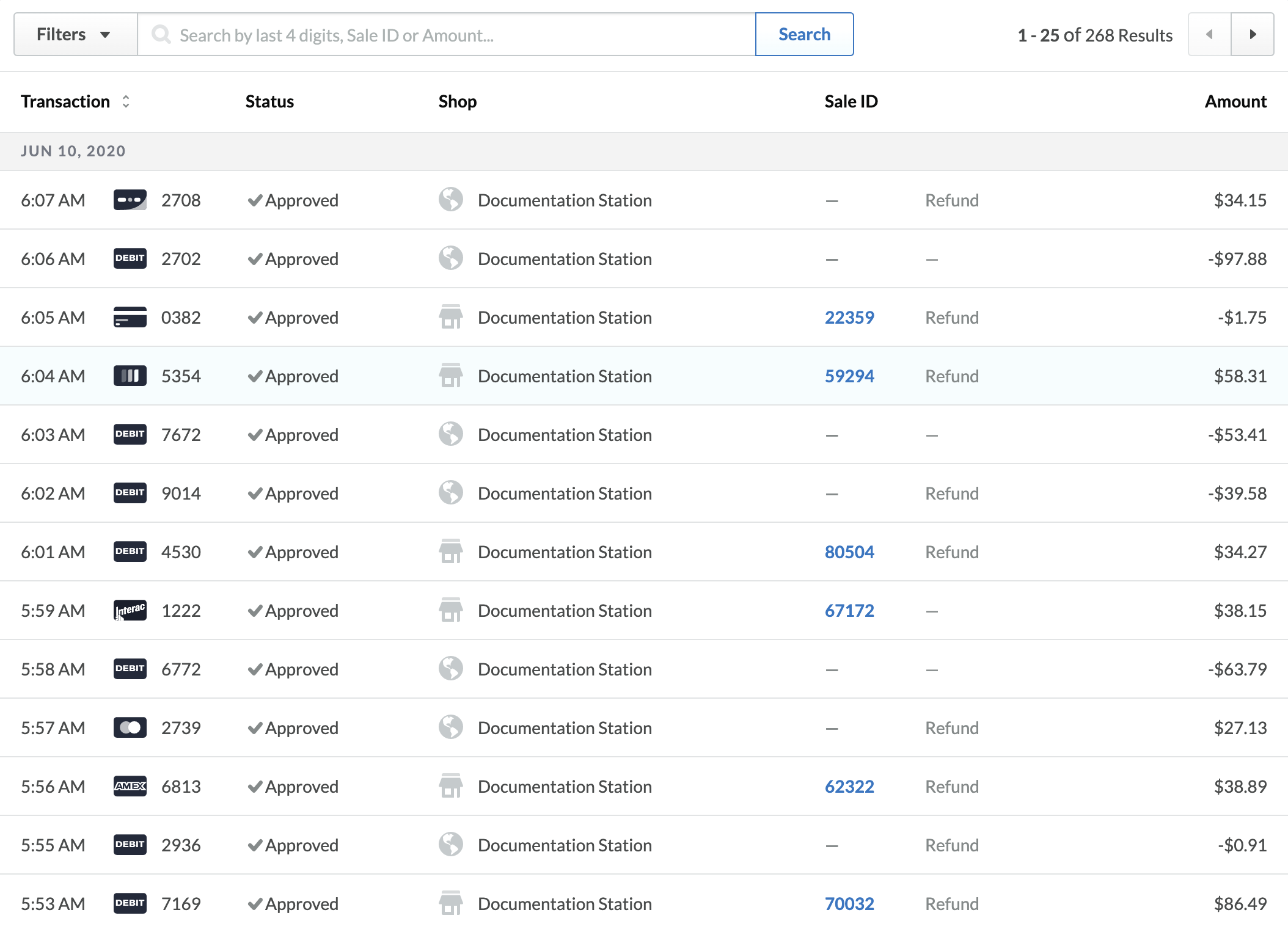Click the Shop column header

(457, 101)
